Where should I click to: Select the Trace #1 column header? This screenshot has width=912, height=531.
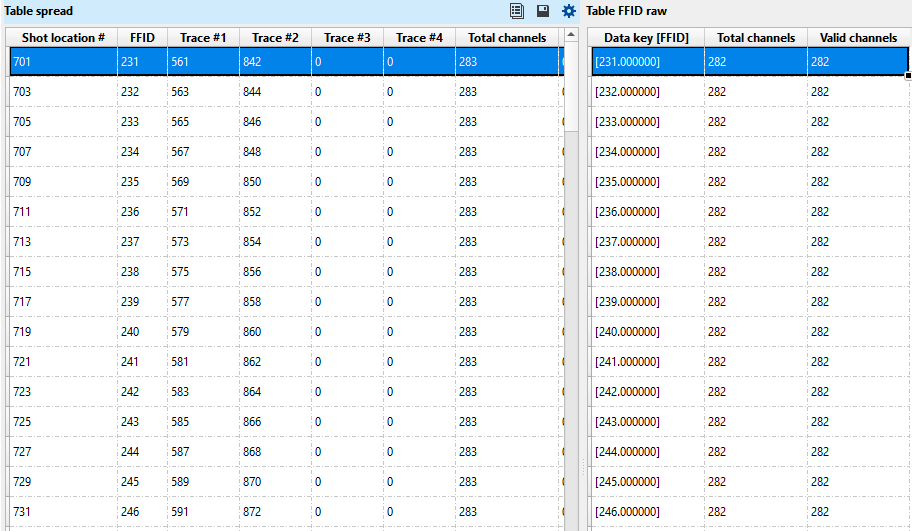click(x=203, y=38)
